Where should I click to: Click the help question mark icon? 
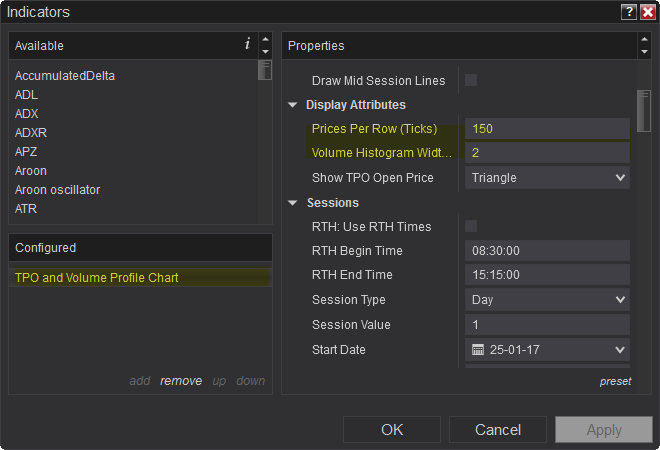point(629,12)
